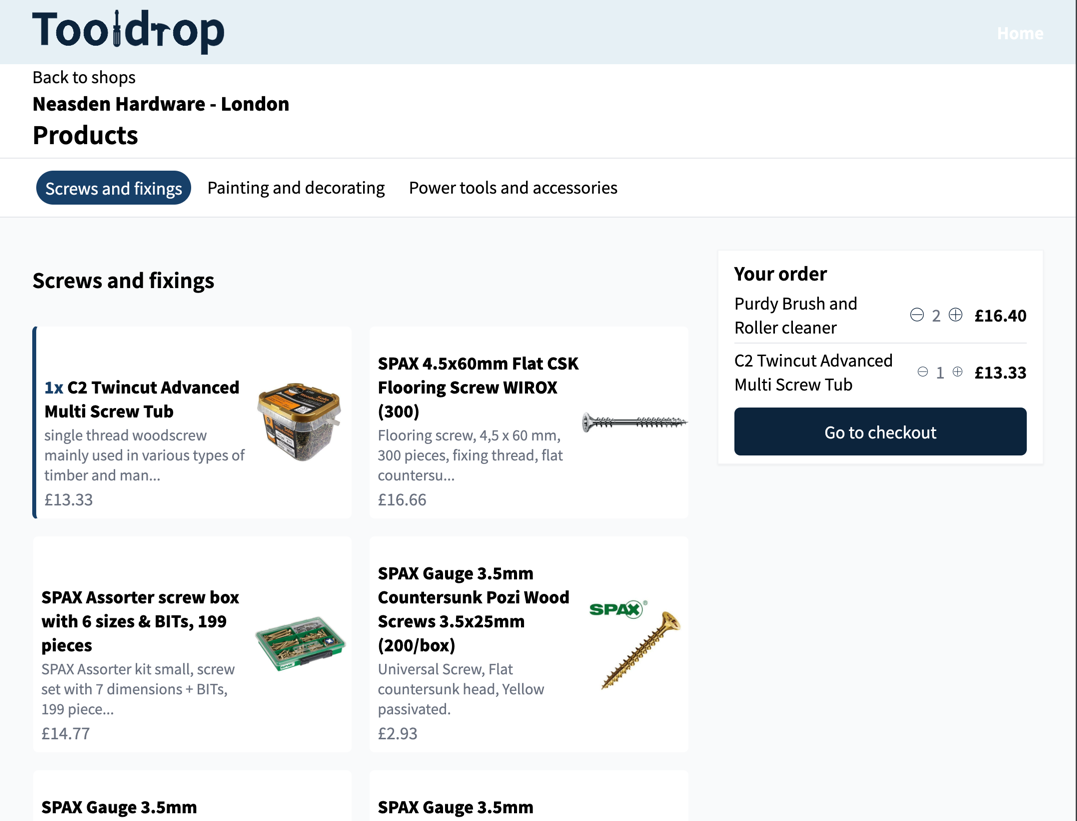Select the Screws and fixings tab
Viewport: 1077px width, 821px height.
point(113,187)
